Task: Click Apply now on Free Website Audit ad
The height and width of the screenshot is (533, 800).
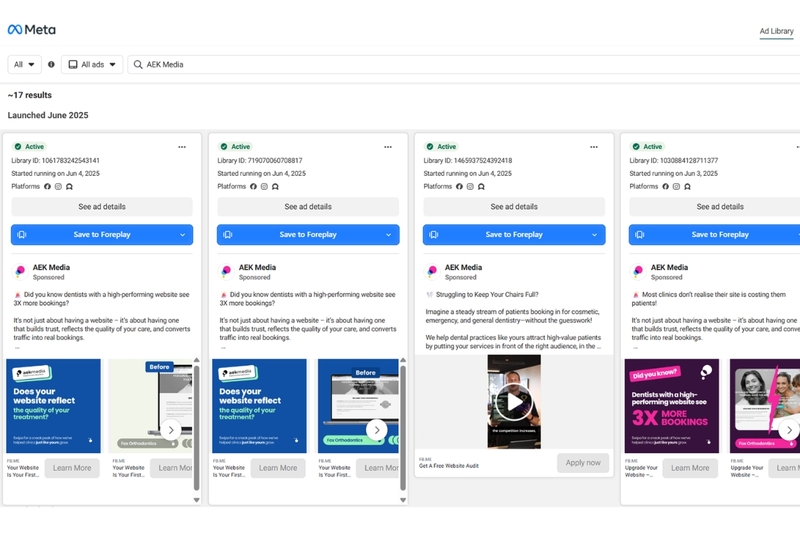Action: (583, 463)
